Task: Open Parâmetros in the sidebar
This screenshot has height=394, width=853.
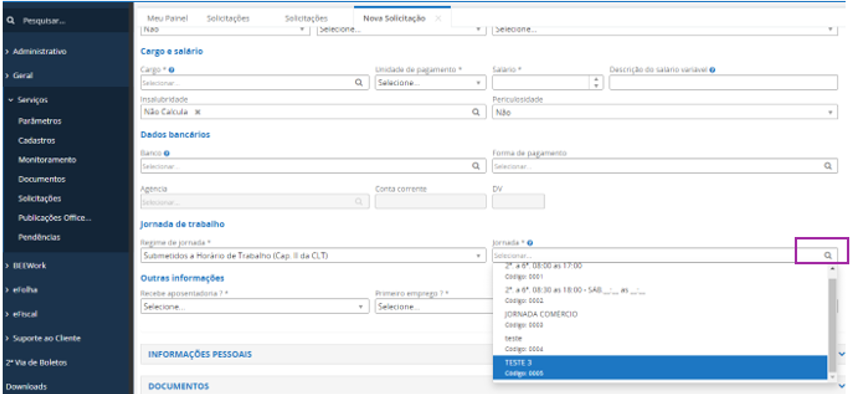Action: click(40, 121)
